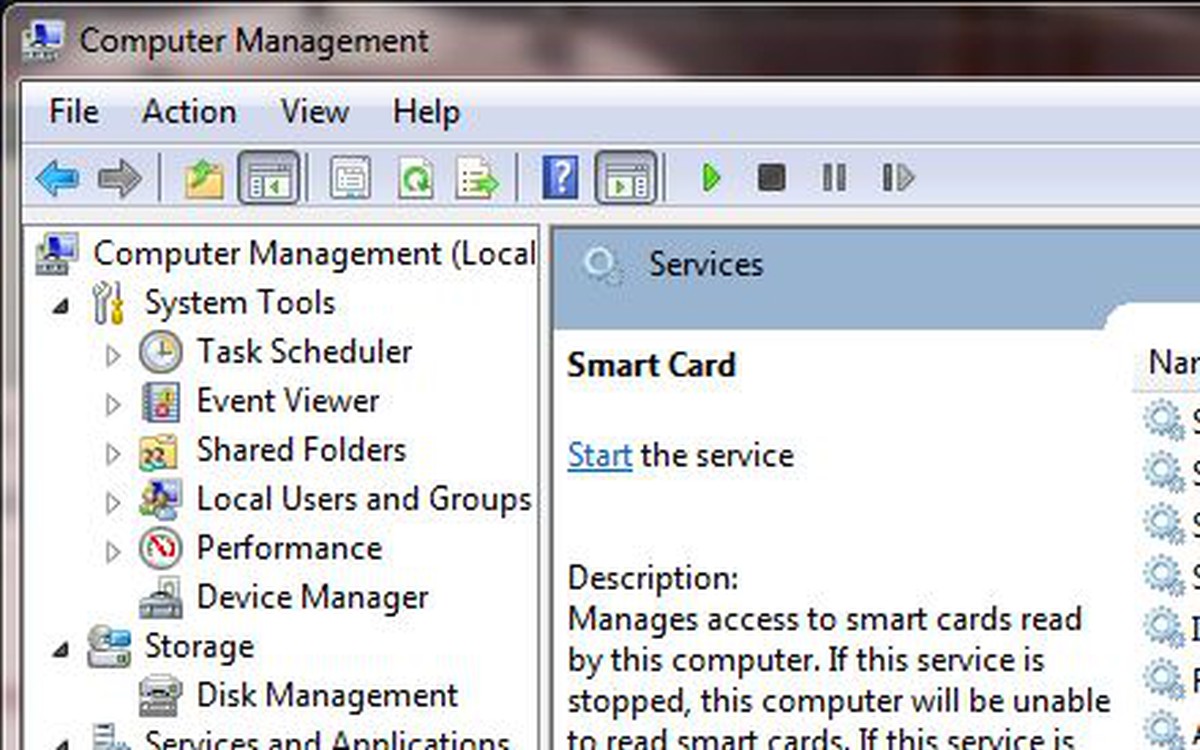Expand the Event Viewer node arrow

113,403
